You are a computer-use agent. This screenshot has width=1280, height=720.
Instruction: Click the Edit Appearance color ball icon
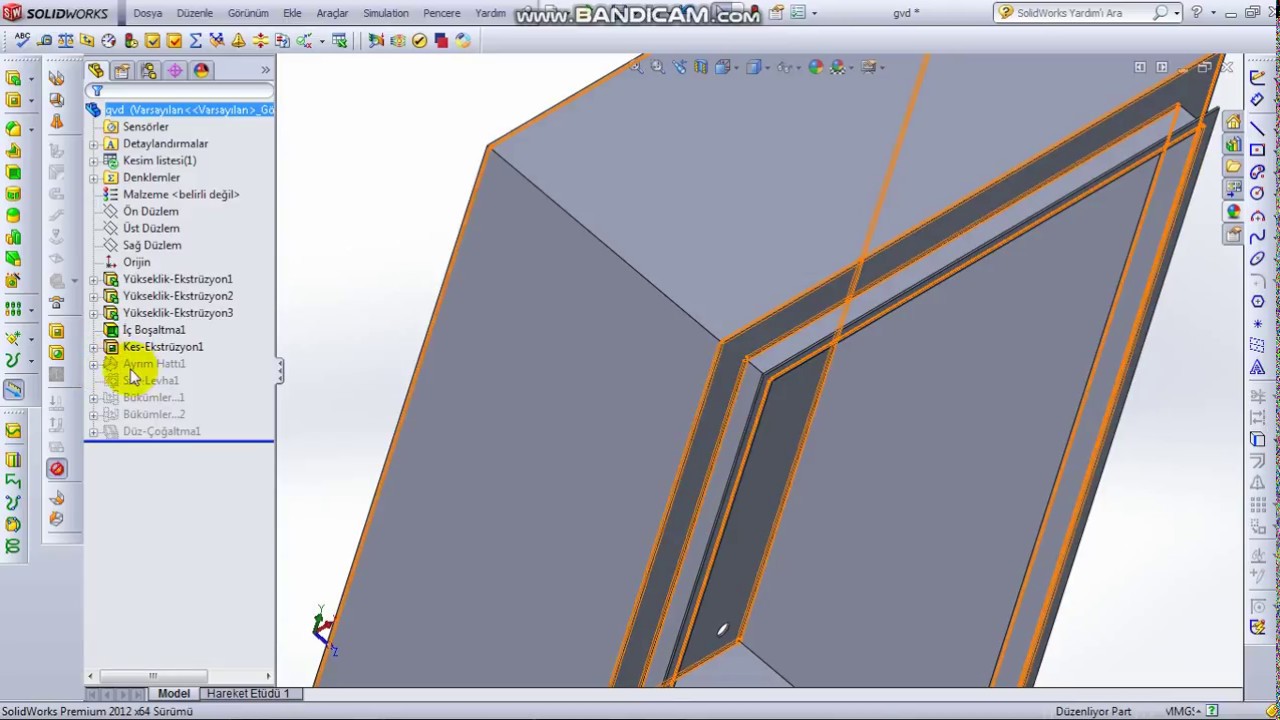tap(815, 67)
